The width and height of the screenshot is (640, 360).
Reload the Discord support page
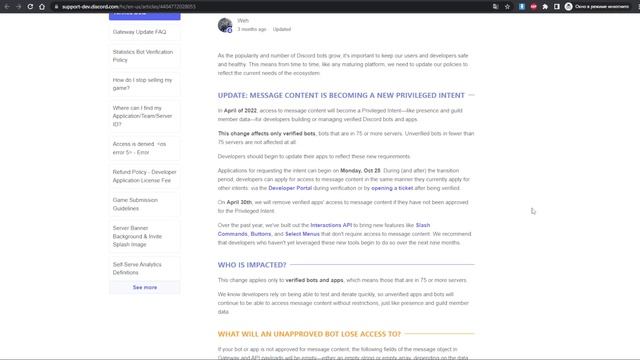(x=30, y=7)
